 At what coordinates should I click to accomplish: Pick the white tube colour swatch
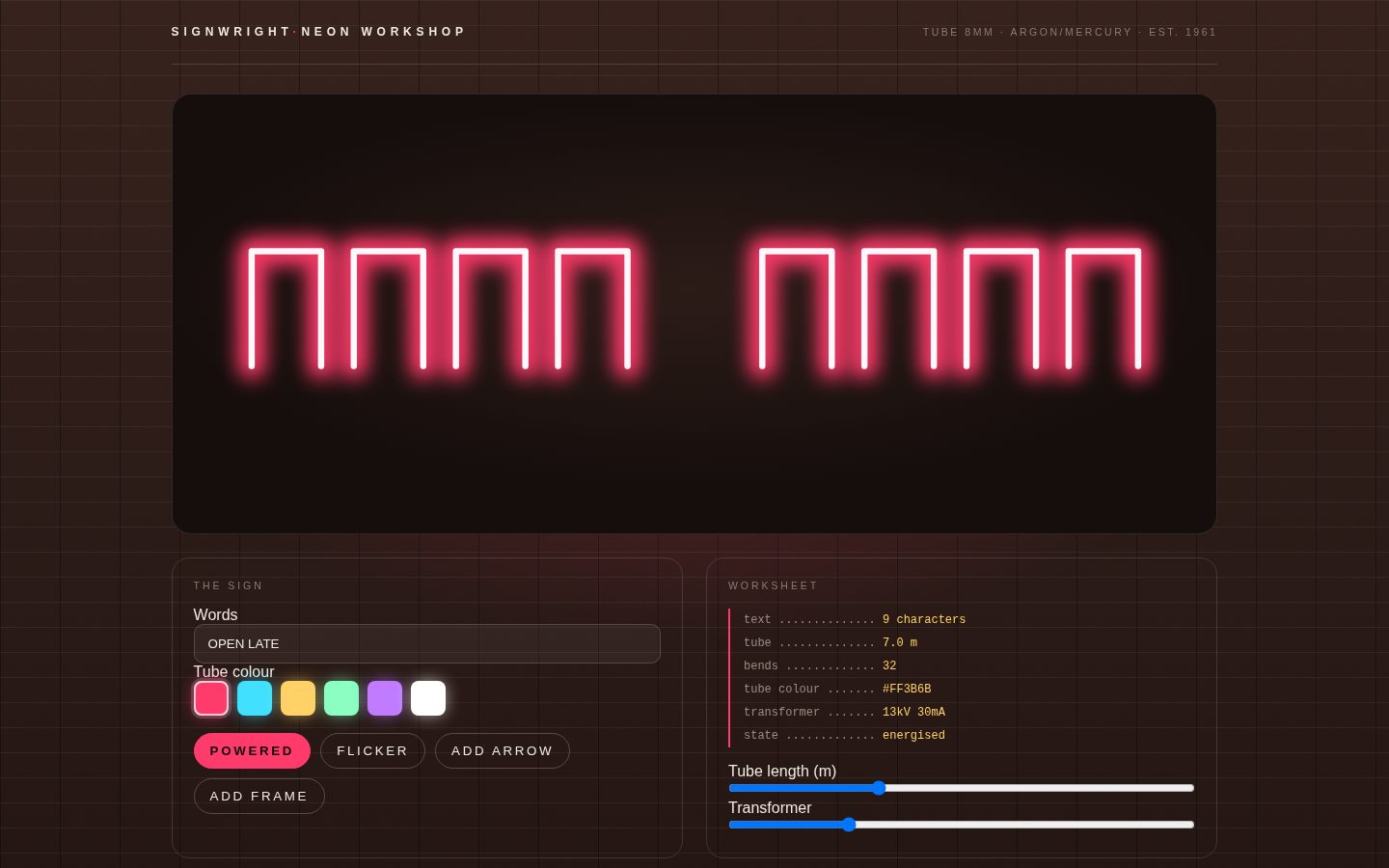pos(428,698)
